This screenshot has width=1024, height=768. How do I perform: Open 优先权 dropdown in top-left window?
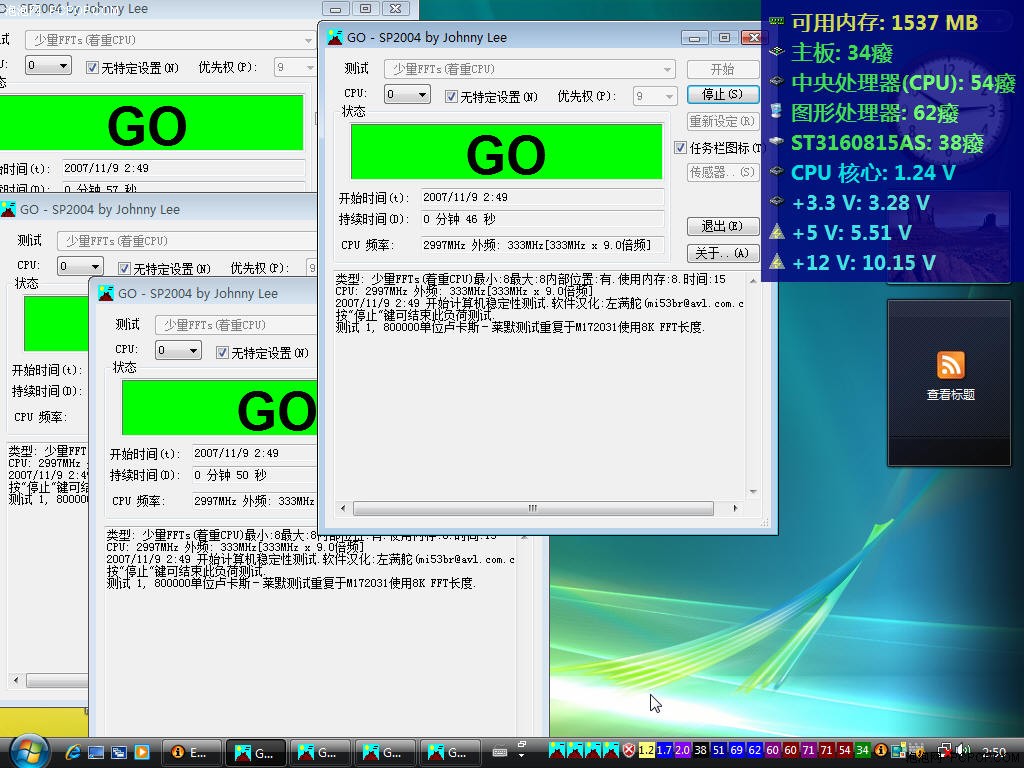(295, 67)
